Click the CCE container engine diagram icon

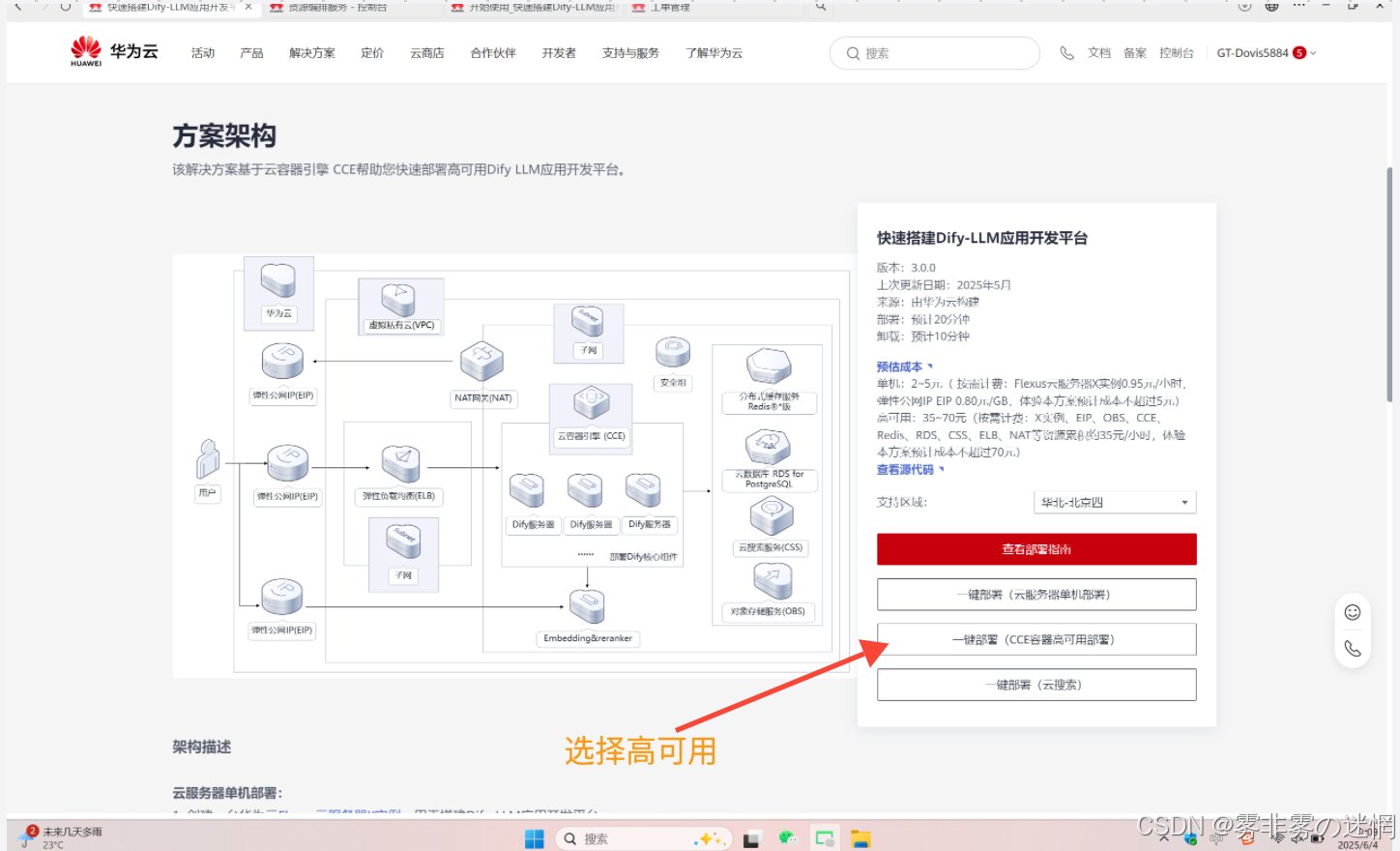coord(591,401)
